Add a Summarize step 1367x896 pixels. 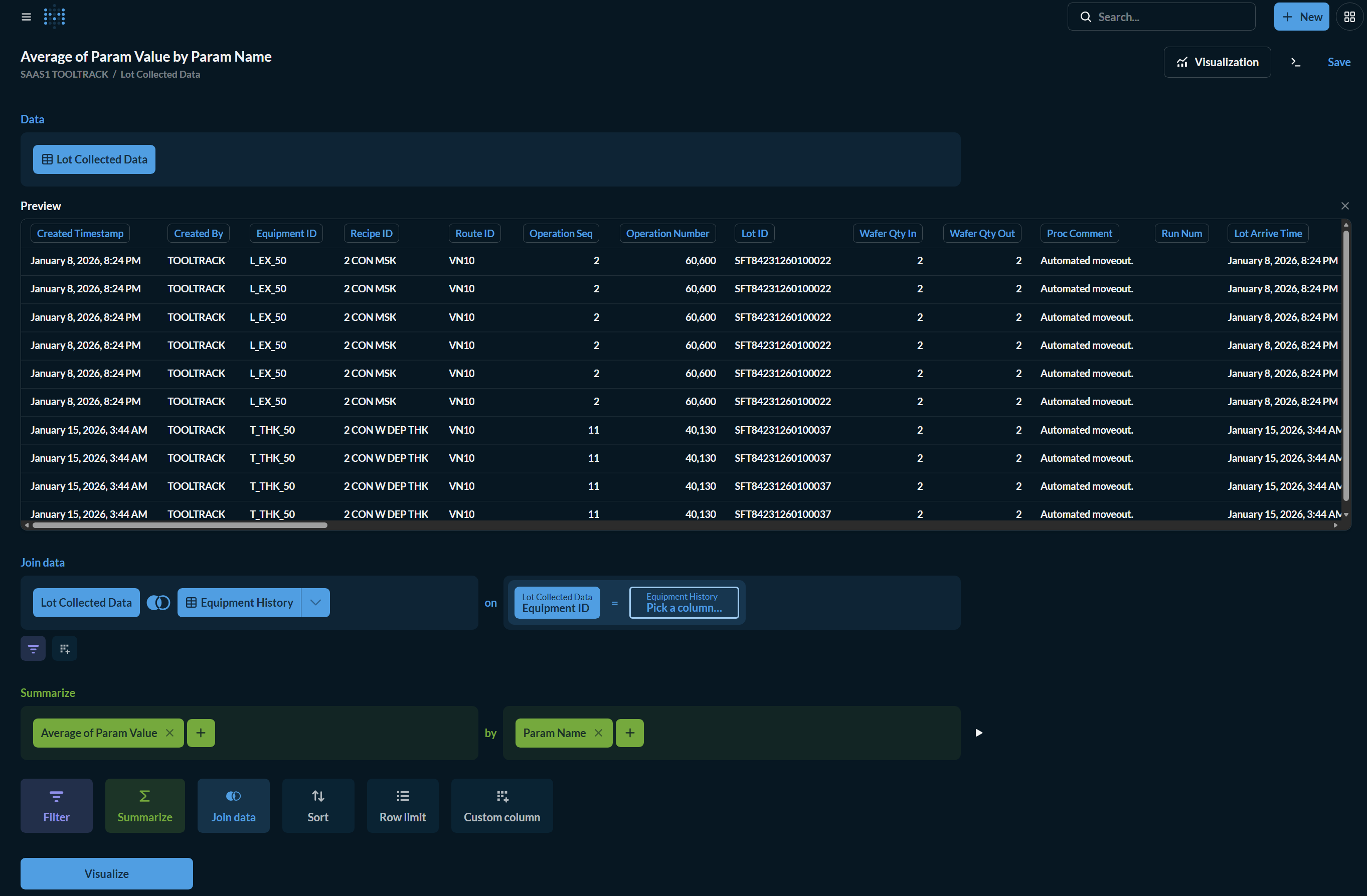point(145,805)
